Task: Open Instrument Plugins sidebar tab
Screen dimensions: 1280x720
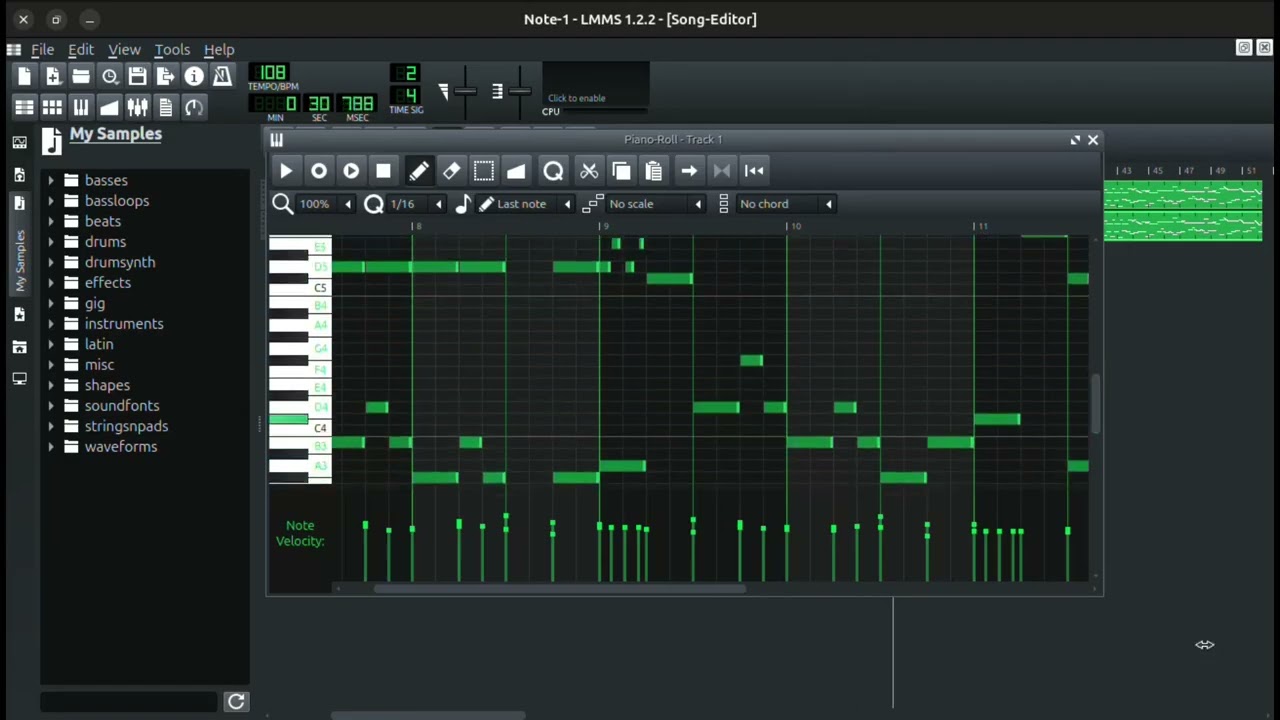Action: click(x=19, y=143)
